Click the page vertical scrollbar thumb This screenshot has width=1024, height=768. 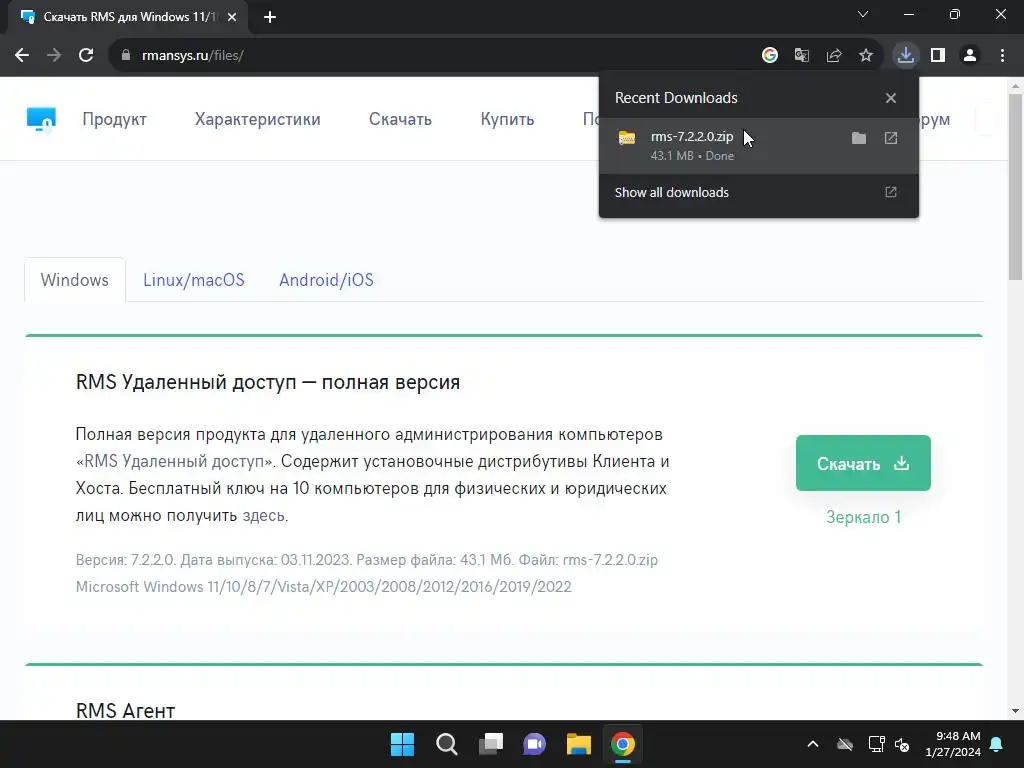(1016, 187)
